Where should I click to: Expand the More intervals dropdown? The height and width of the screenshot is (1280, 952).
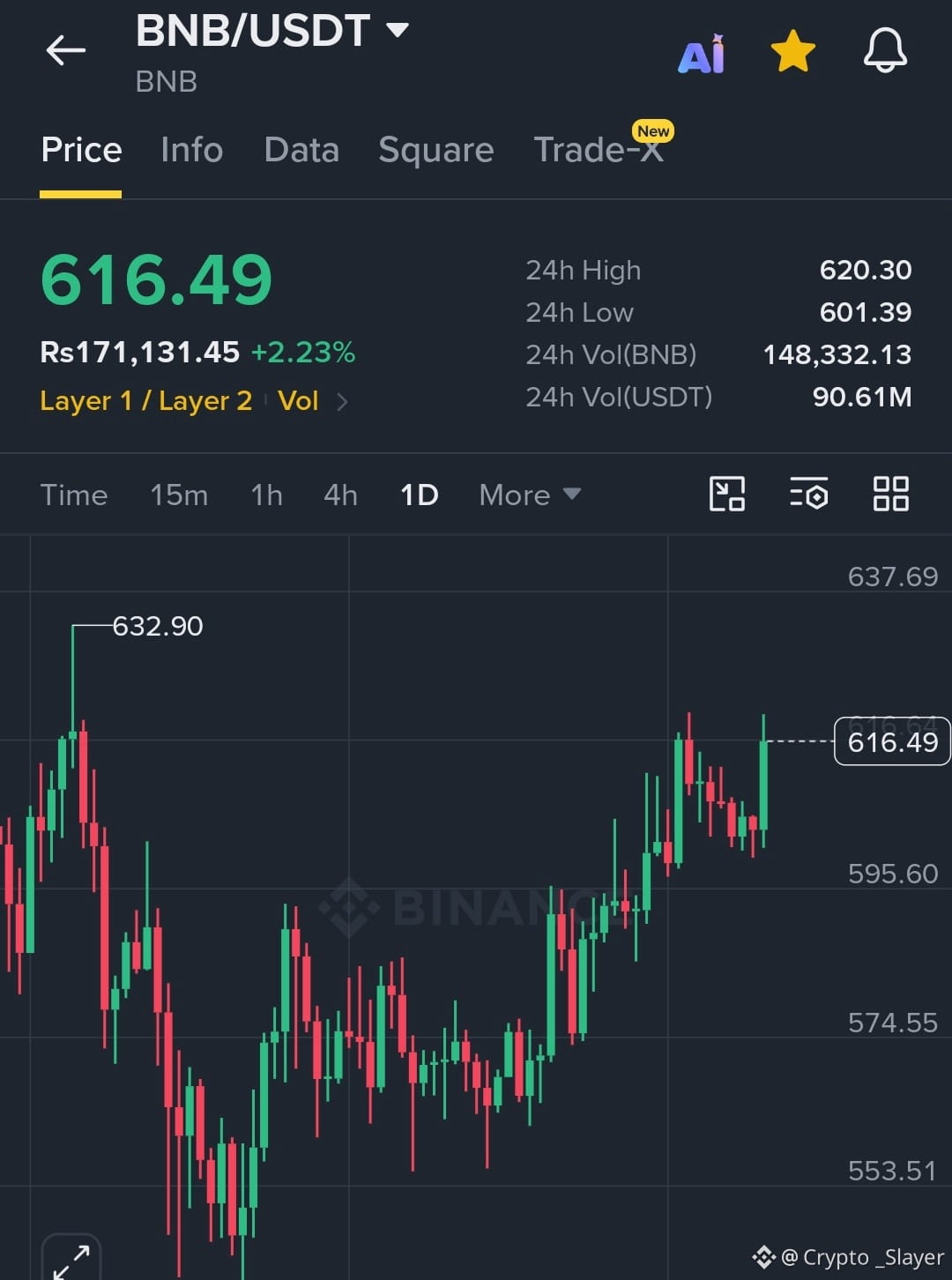530,495
